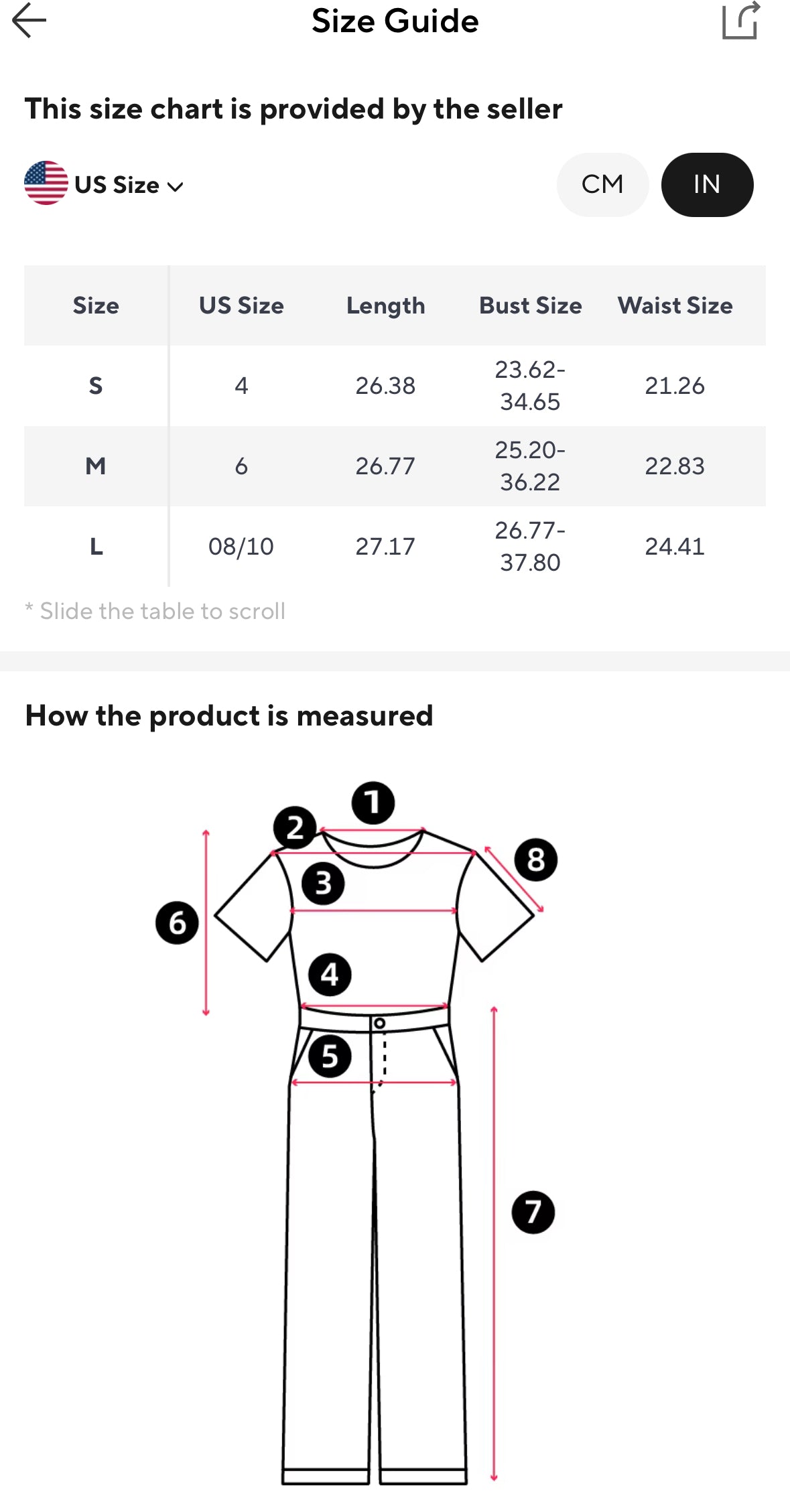Select the IN unit toggle
Screen dimensions: 790x1512
(x=707, y=185)
